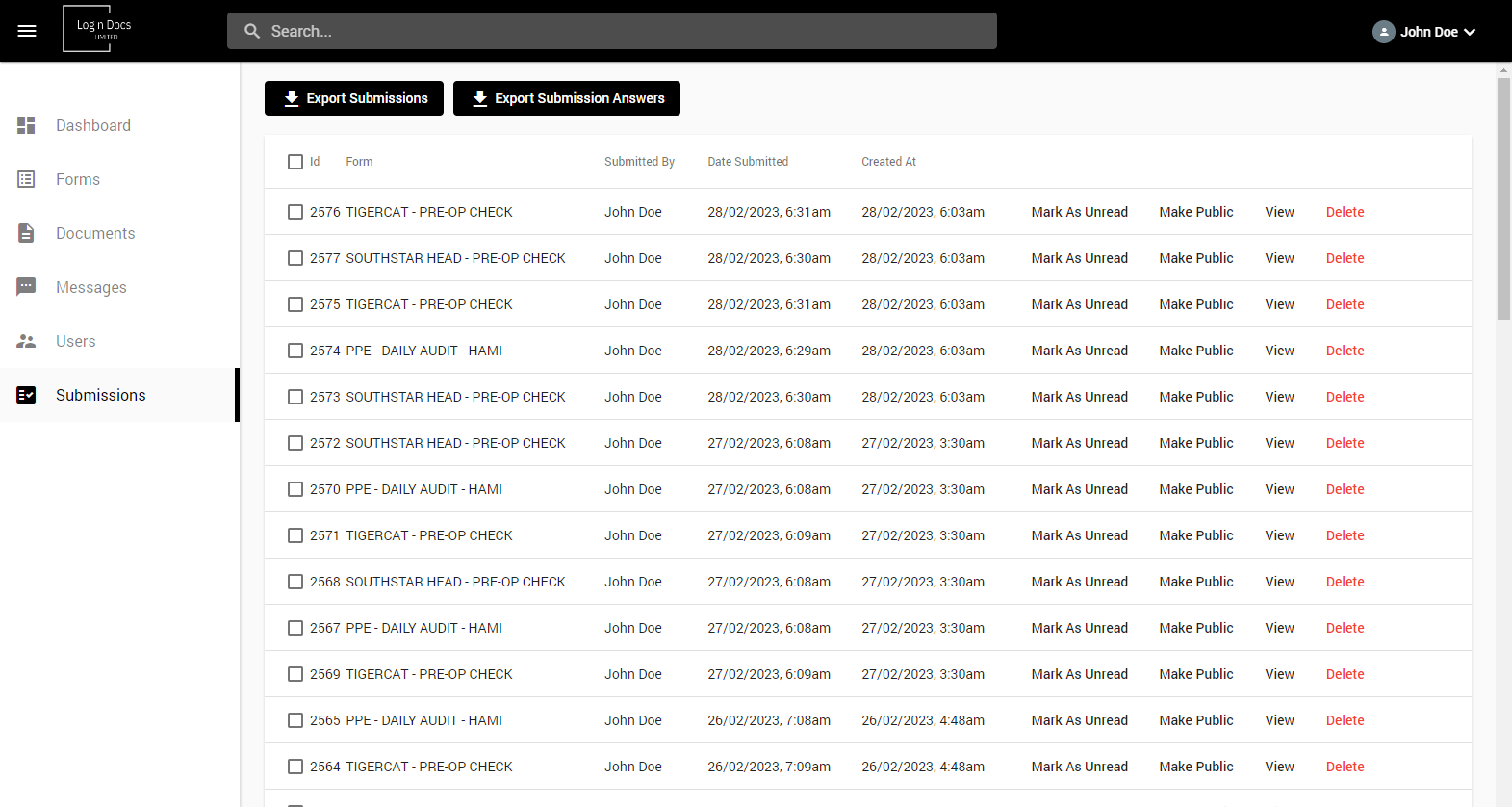Check the box for submission 2576

pos(295,212)
